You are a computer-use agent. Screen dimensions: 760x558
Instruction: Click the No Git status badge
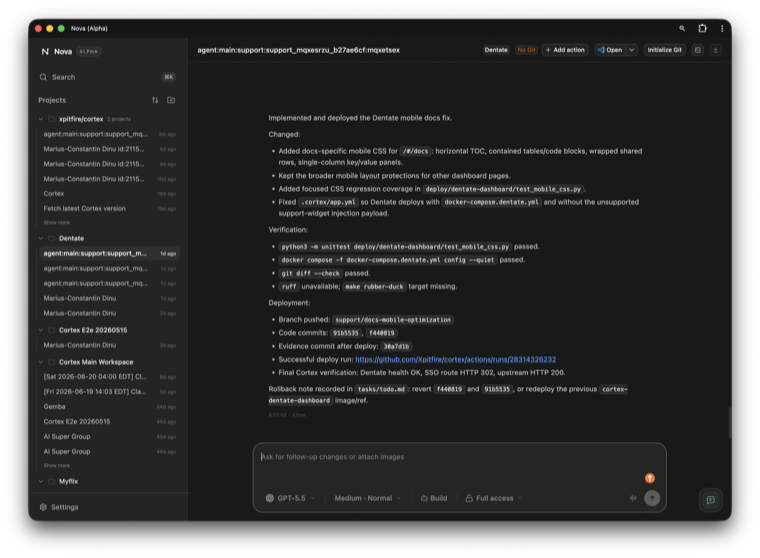pos(526,50)
